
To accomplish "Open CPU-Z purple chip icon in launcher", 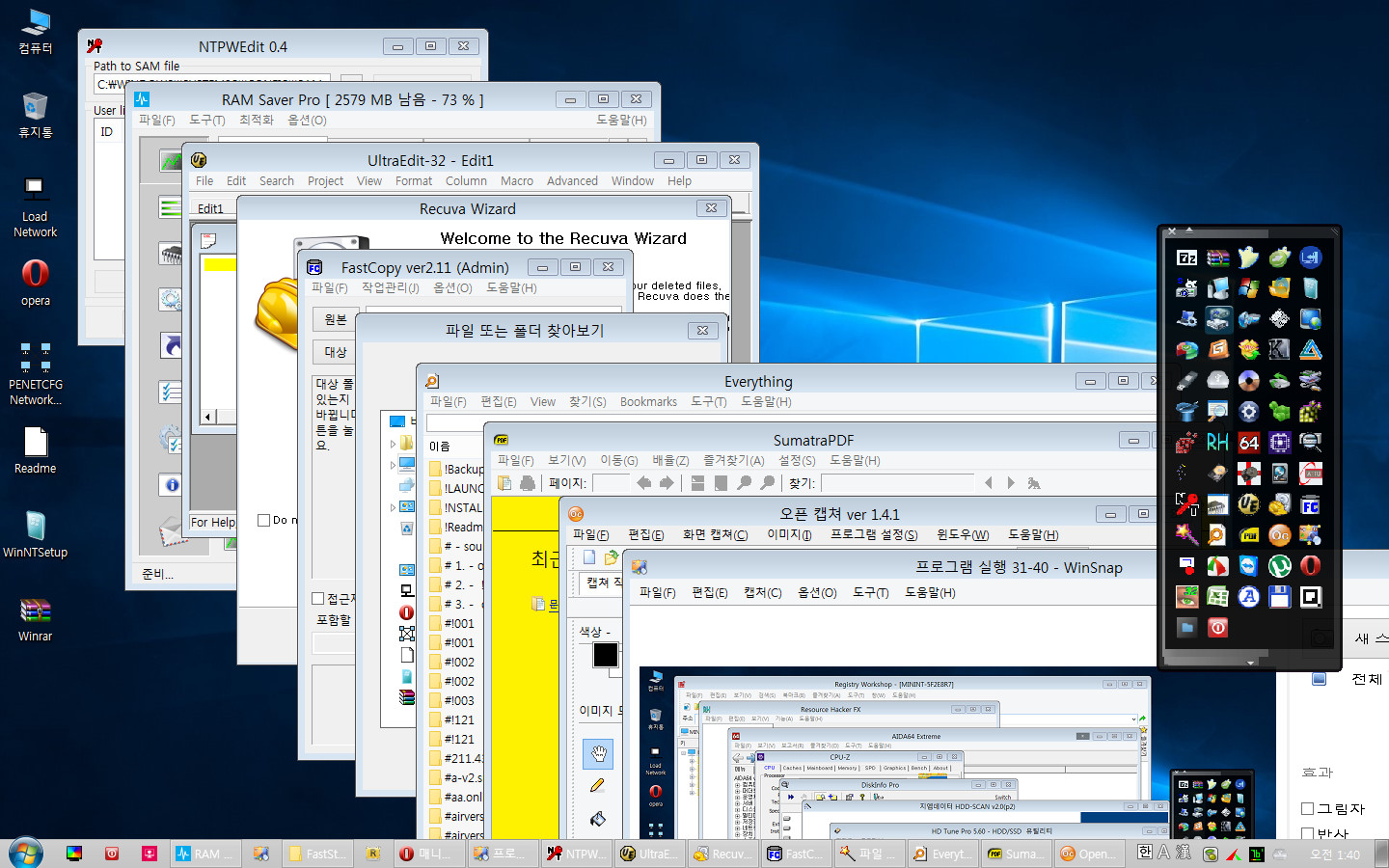I will click(x=1280, y=443).
